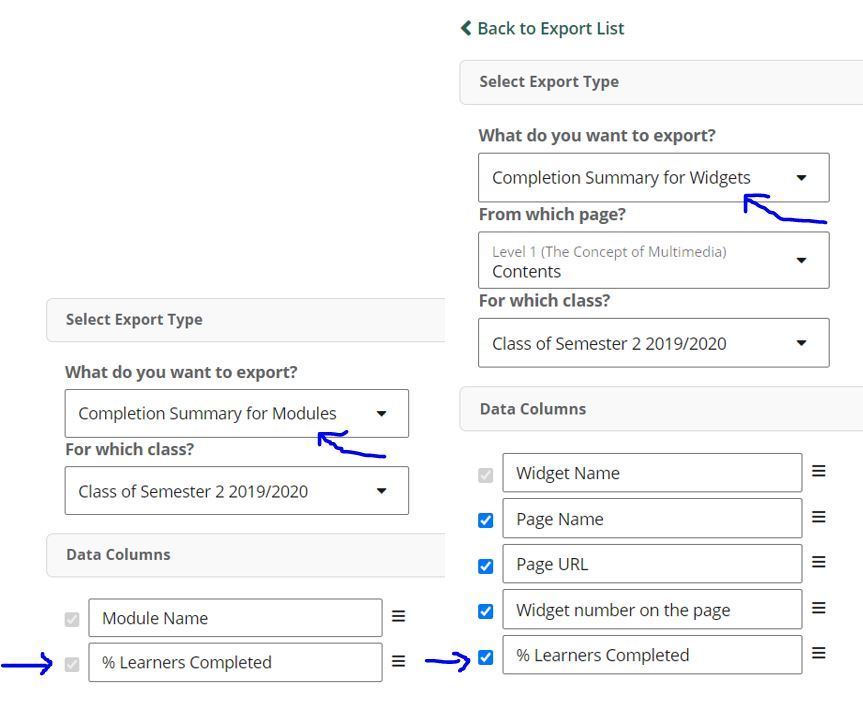Open the Completion Summary for Modules dropdown

click(237, 413)
